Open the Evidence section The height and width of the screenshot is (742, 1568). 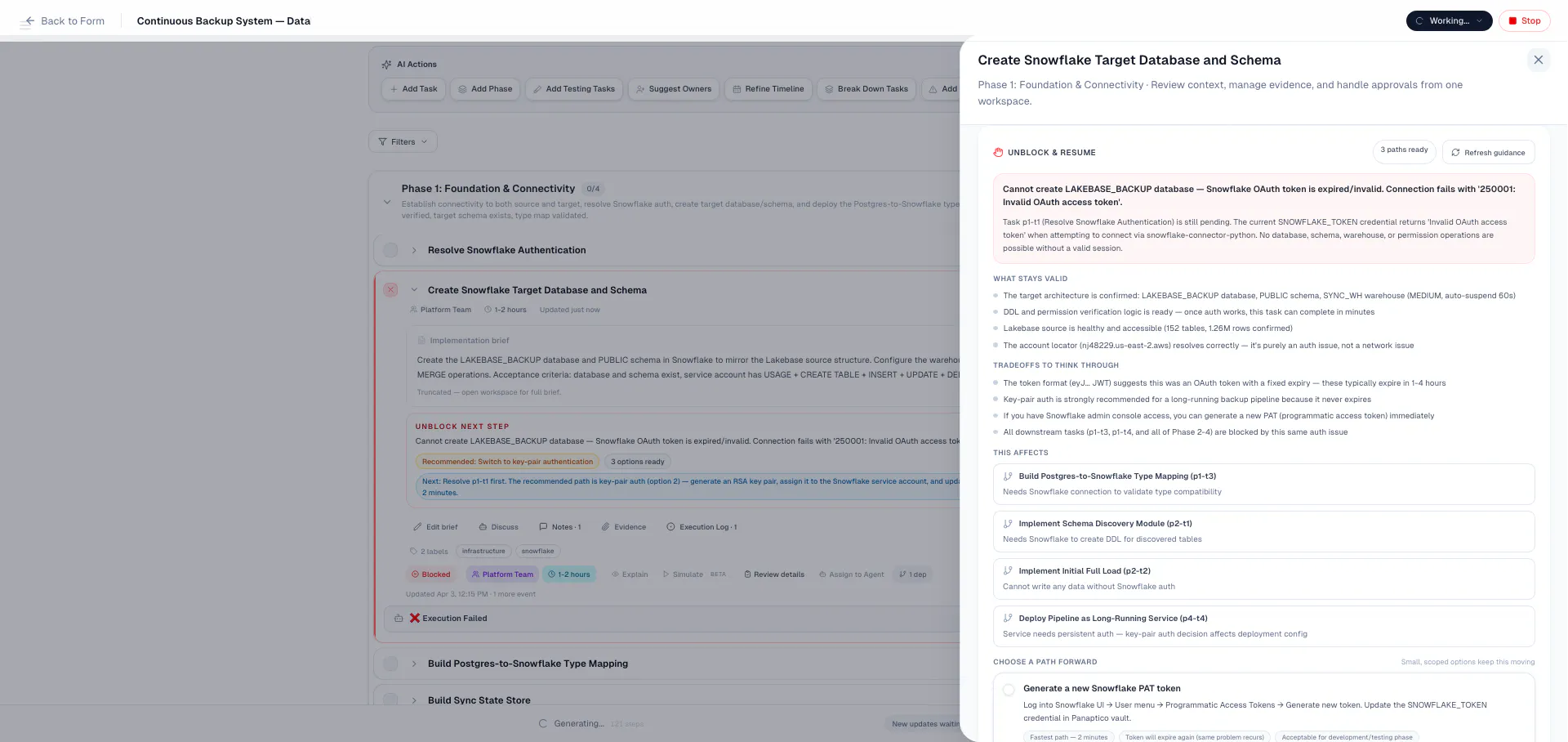(x=624, y=527)
